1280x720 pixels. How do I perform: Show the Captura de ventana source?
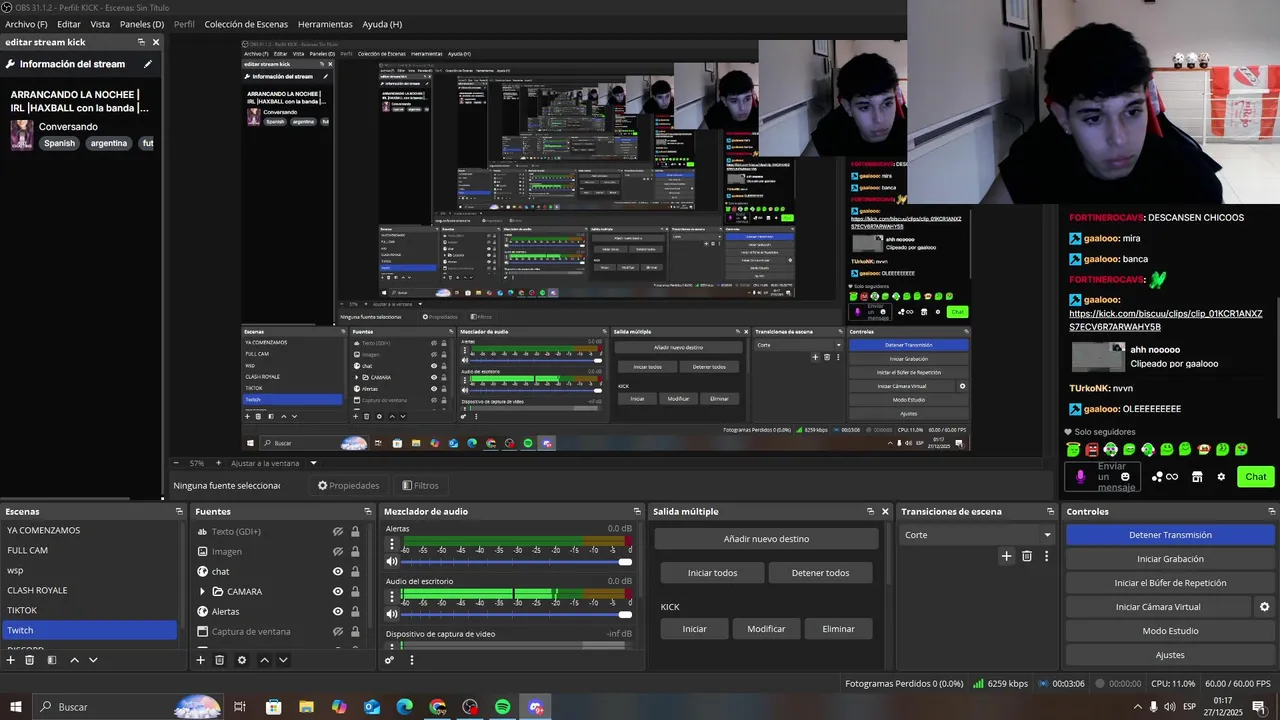(x=338, y=632)
